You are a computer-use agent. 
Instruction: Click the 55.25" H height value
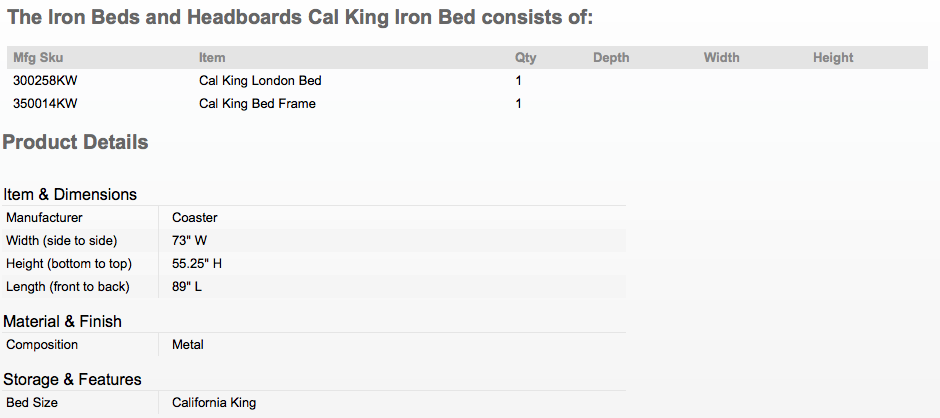[x=197, y=264]
